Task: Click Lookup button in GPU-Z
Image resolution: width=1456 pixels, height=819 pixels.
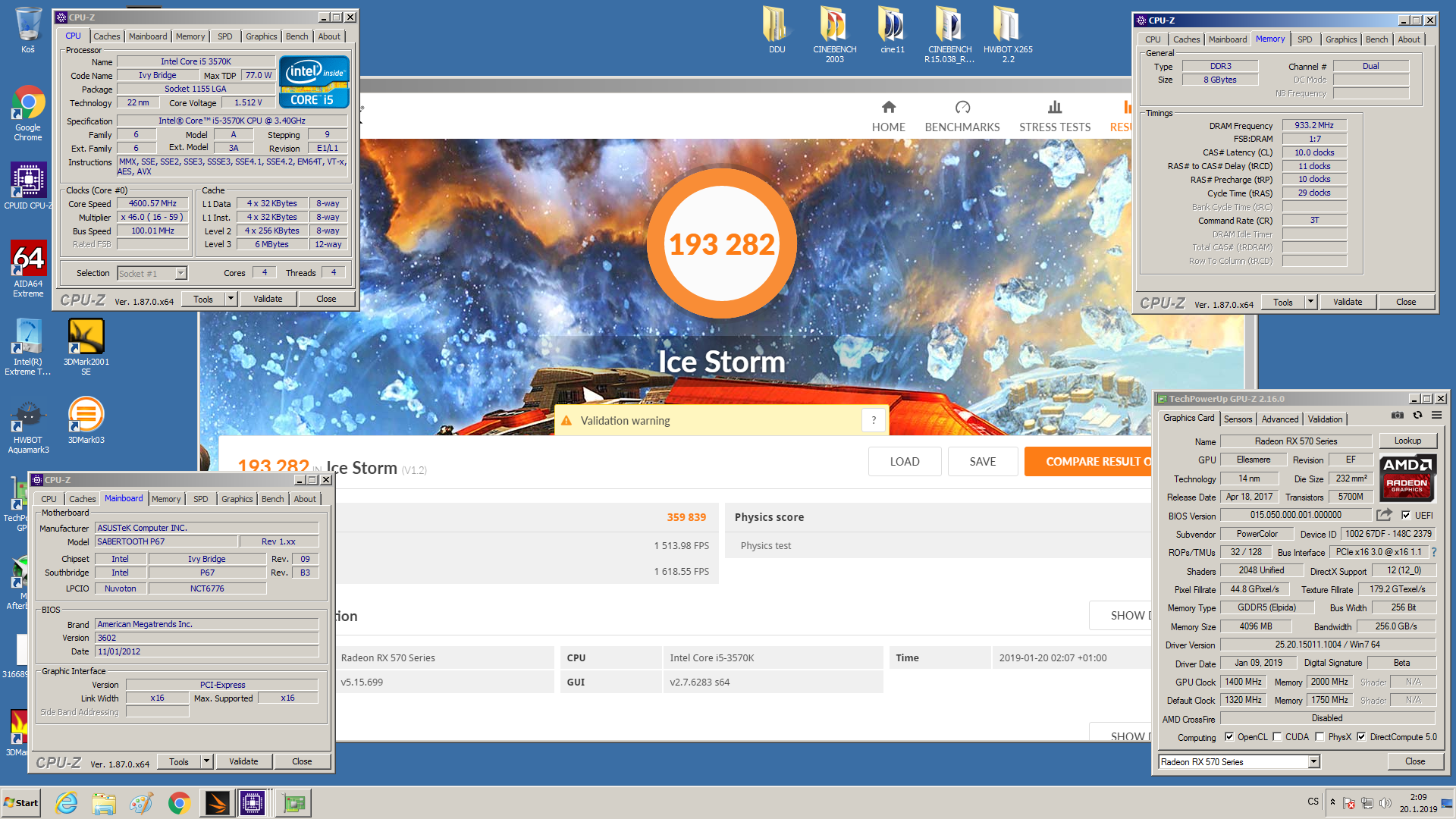Action: [x=1407, y=441]
